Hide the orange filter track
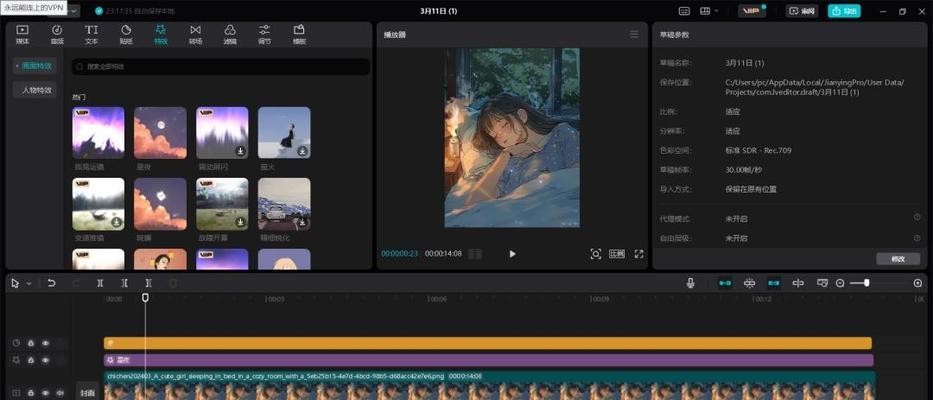Screen dimensions: 933x400 (45, 343)
